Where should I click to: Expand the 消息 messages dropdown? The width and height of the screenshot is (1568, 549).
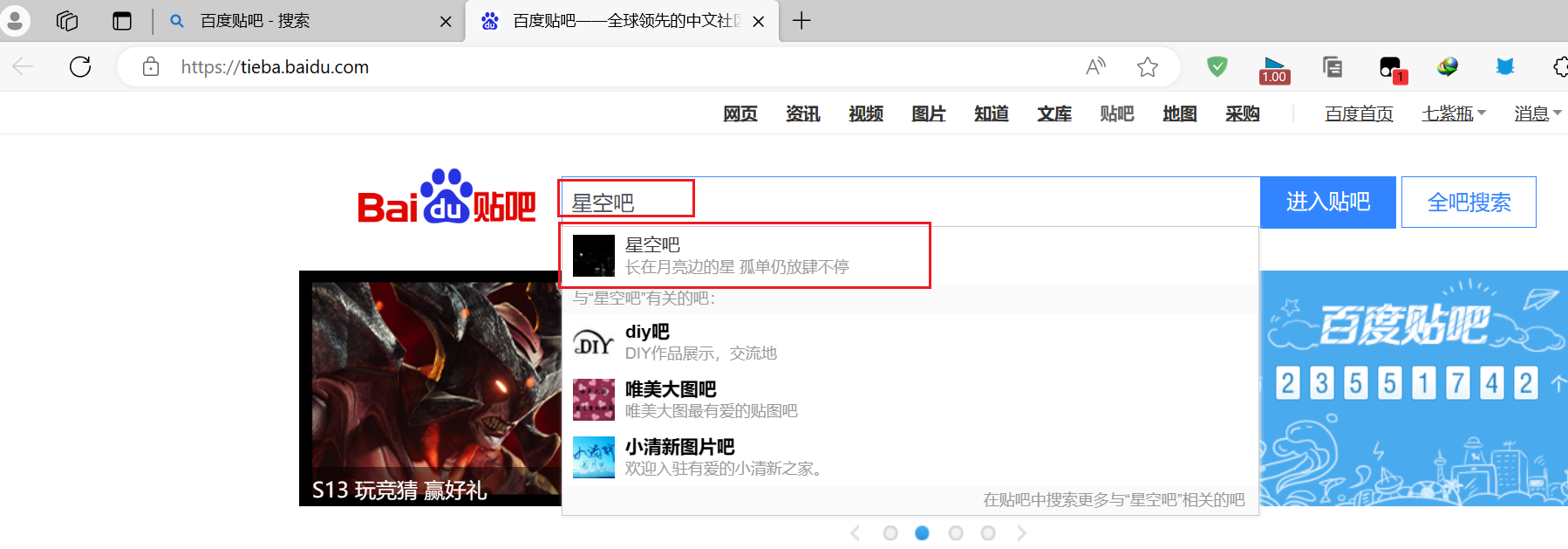pos(1538,113)
